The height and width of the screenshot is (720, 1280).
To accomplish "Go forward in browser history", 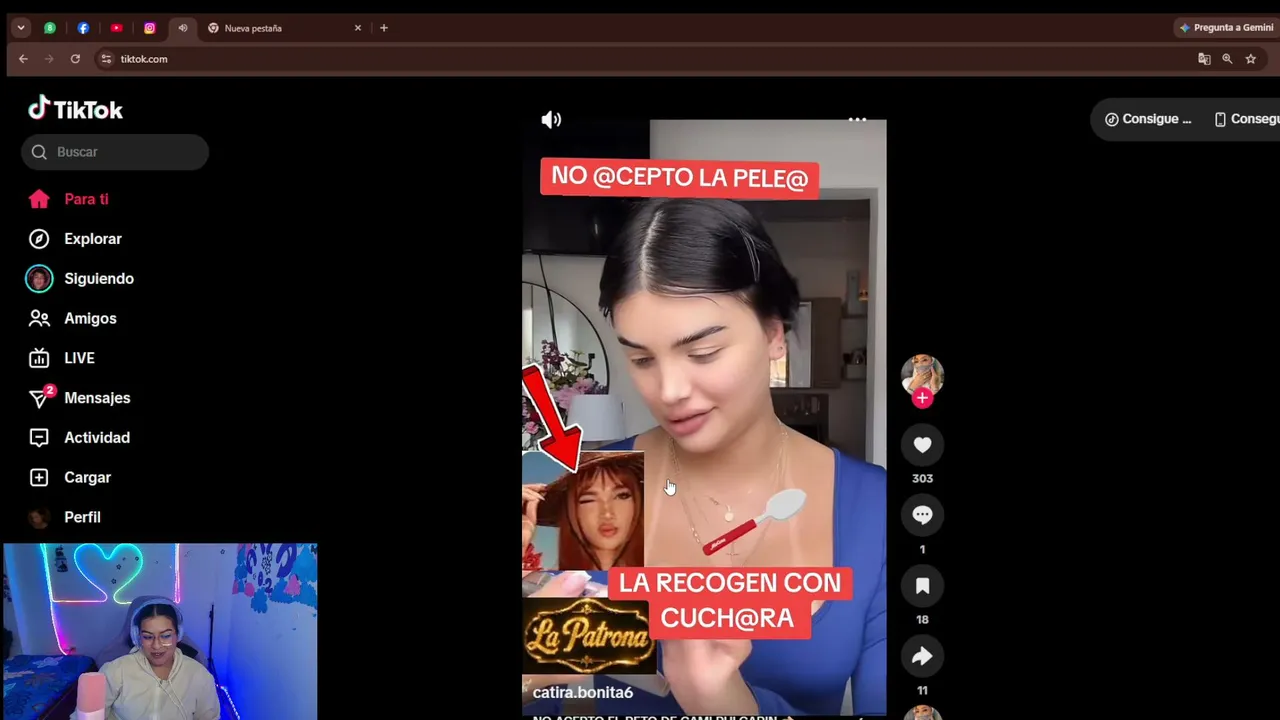I will [49, 59].
